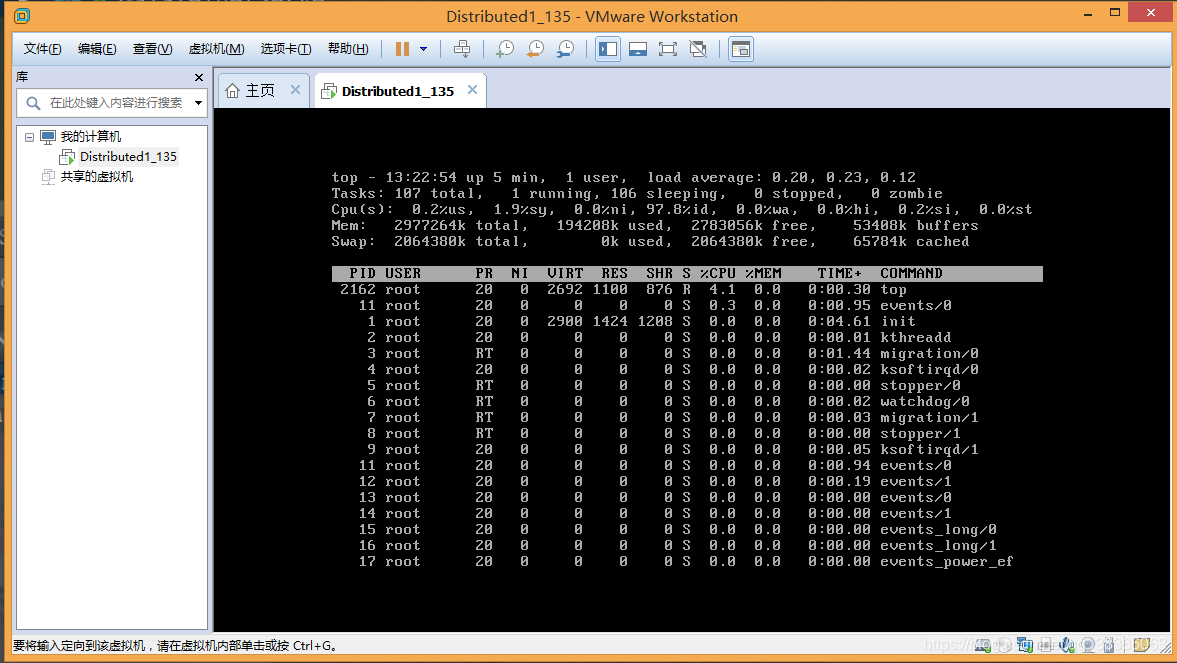
Task: Open the 文件(F) menu
Action: click(x=42, y=49)
